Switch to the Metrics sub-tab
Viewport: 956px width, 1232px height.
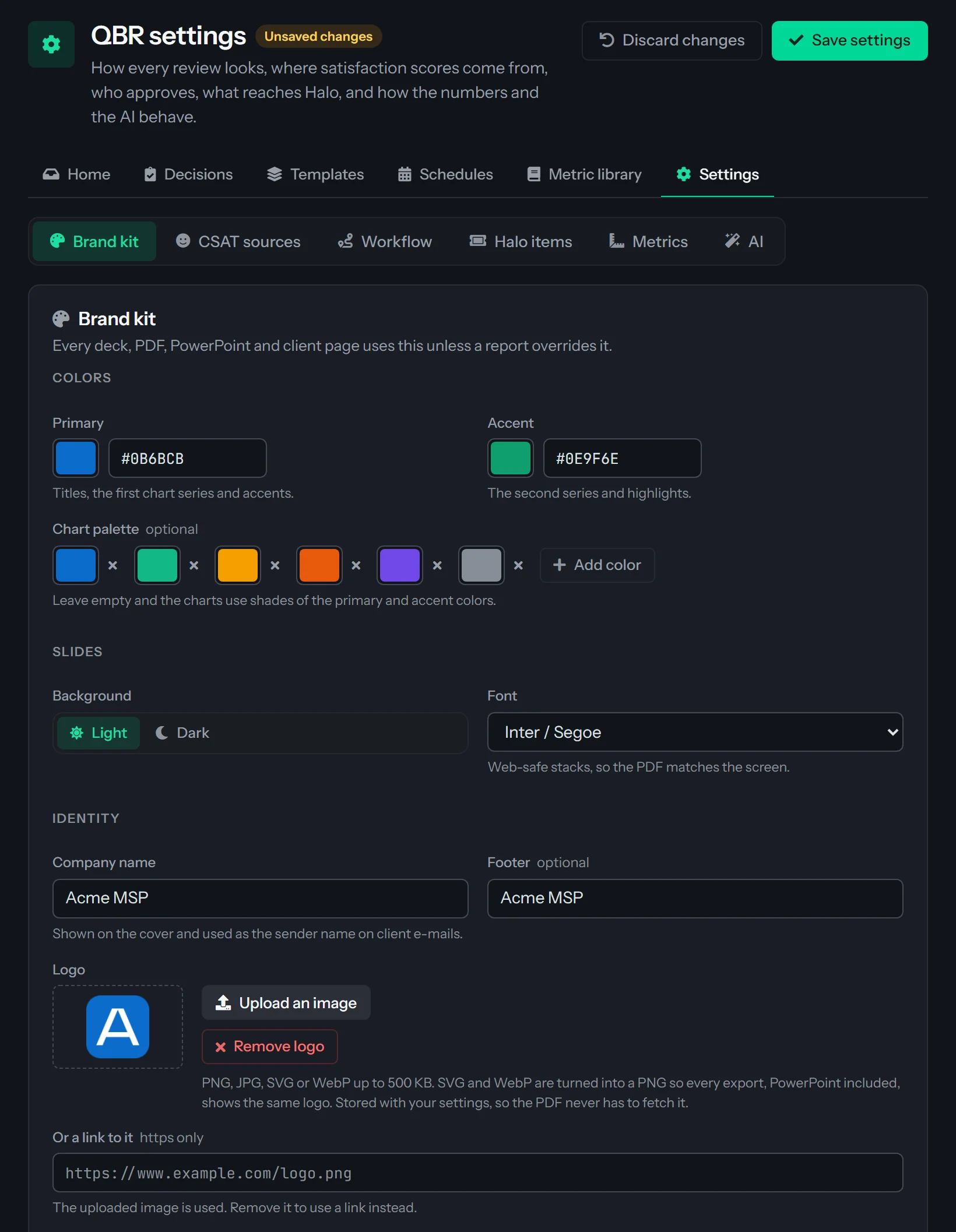click(x=648, y=241)
